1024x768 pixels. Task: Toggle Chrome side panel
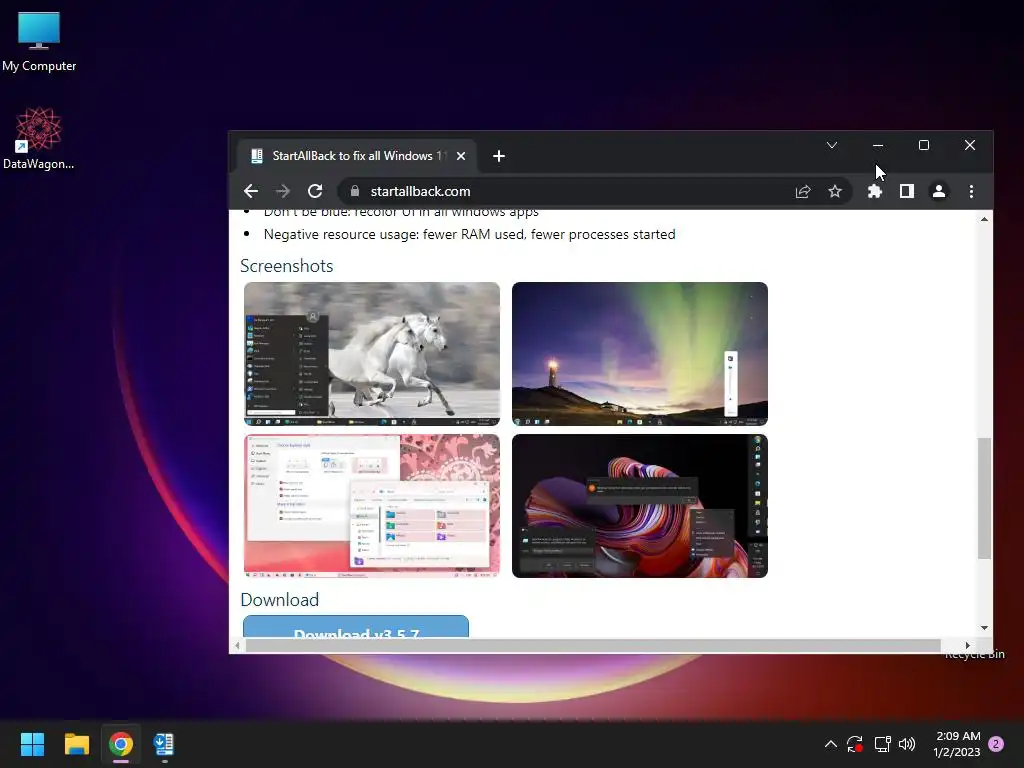(x=906, y=191)
